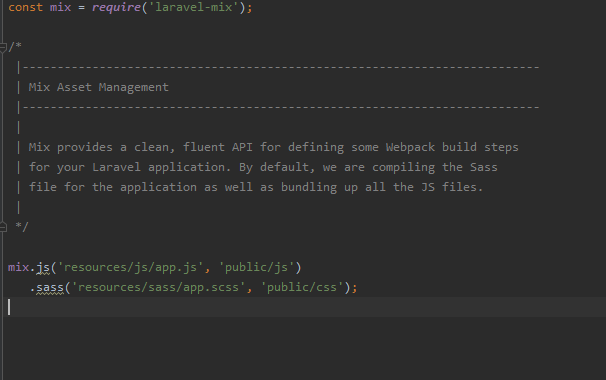
Task: Click the 'js' method with the warning underline
Action: click(x=43, y=268)
